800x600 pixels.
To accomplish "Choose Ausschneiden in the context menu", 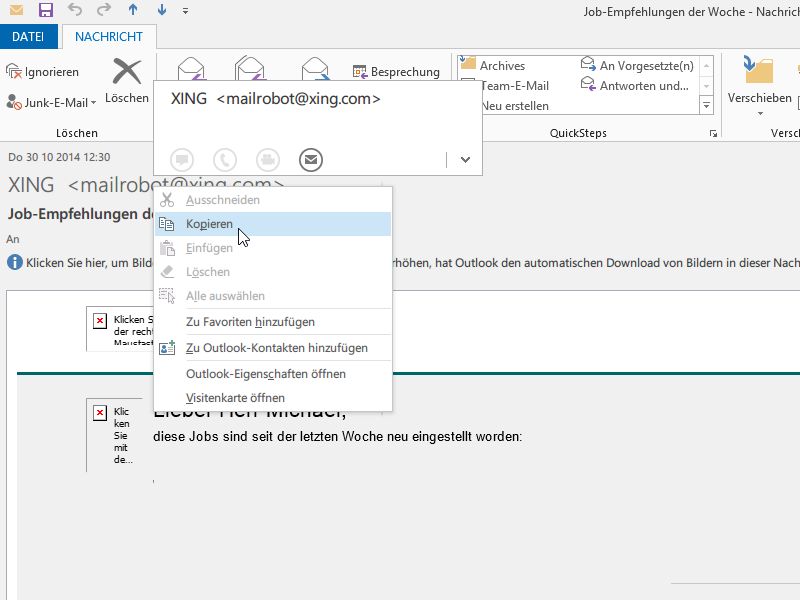I will coord(273,200).
